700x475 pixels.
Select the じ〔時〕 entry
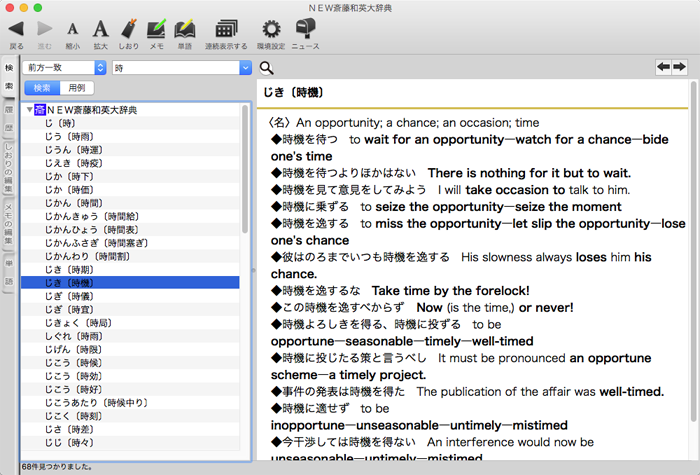click(x=130, y=123)
